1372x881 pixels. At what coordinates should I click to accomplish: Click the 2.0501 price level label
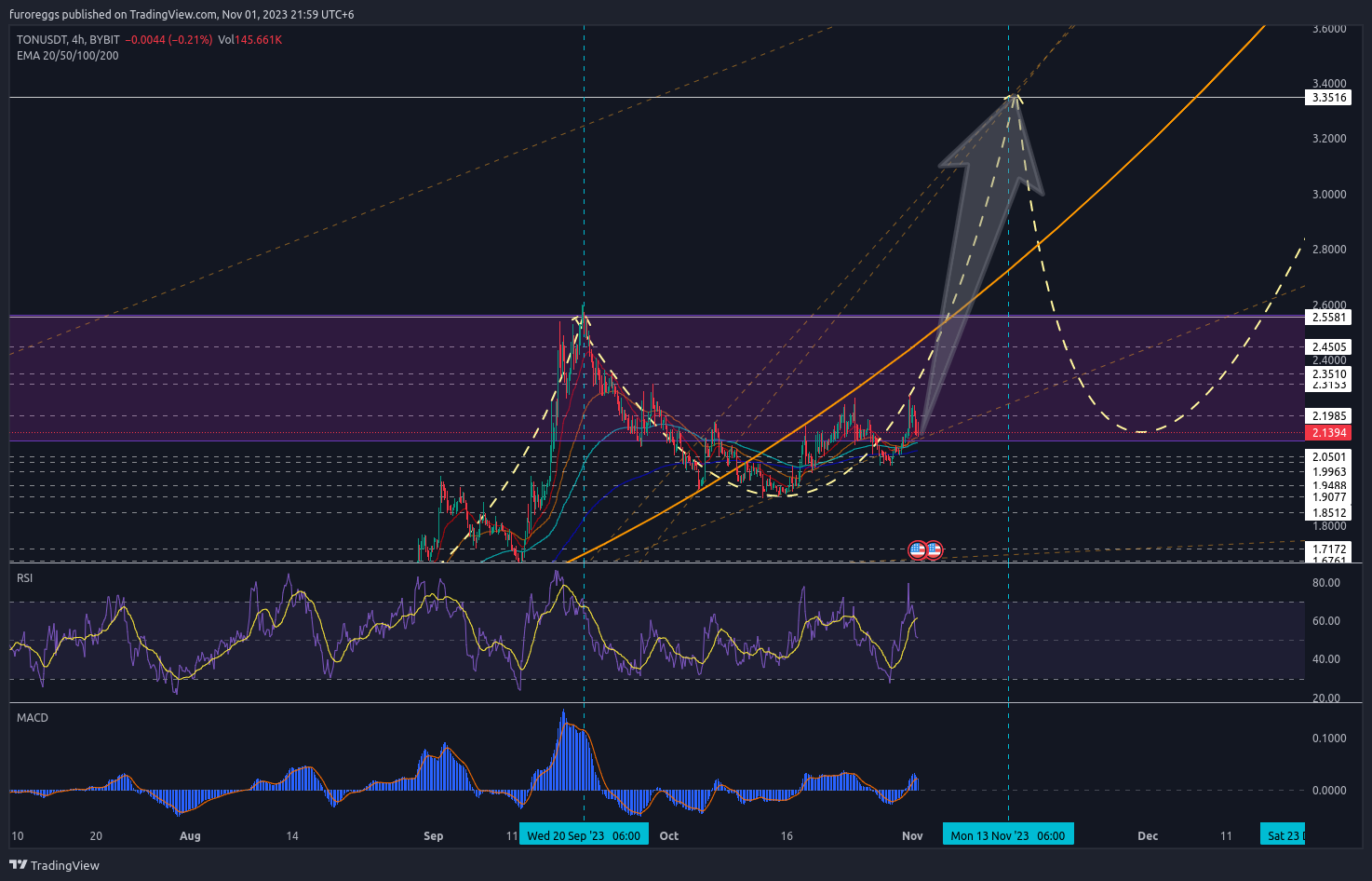click(1329, 457)
